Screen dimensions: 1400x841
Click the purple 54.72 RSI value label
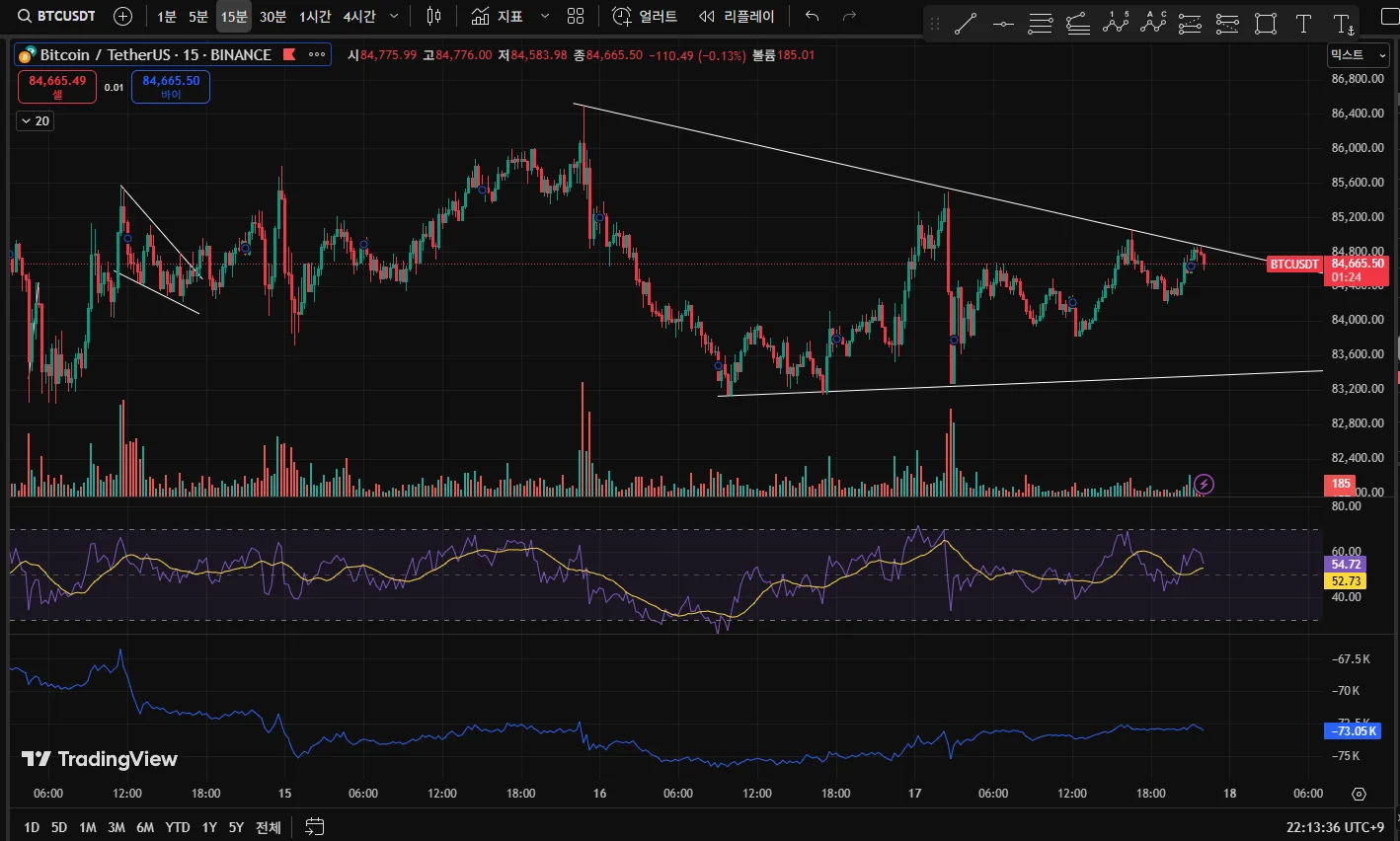(x=1346, y=565)
